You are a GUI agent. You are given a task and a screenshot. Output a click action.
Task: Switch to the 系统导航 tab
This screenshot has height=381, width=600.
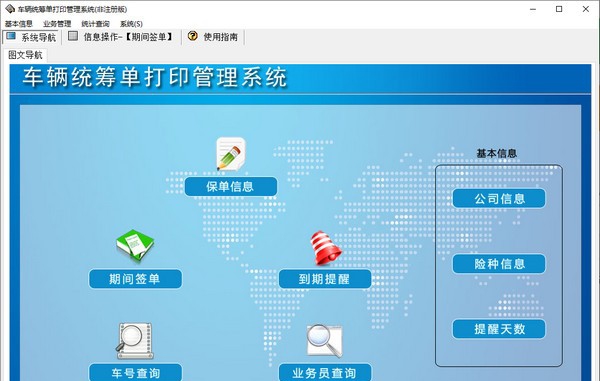pyautogui.click(x=31, y=37)
